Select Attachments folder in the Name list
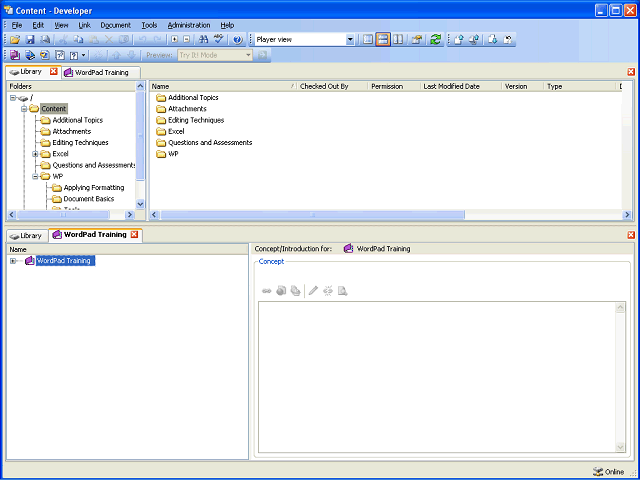640x480 pixels. point(187,109)
